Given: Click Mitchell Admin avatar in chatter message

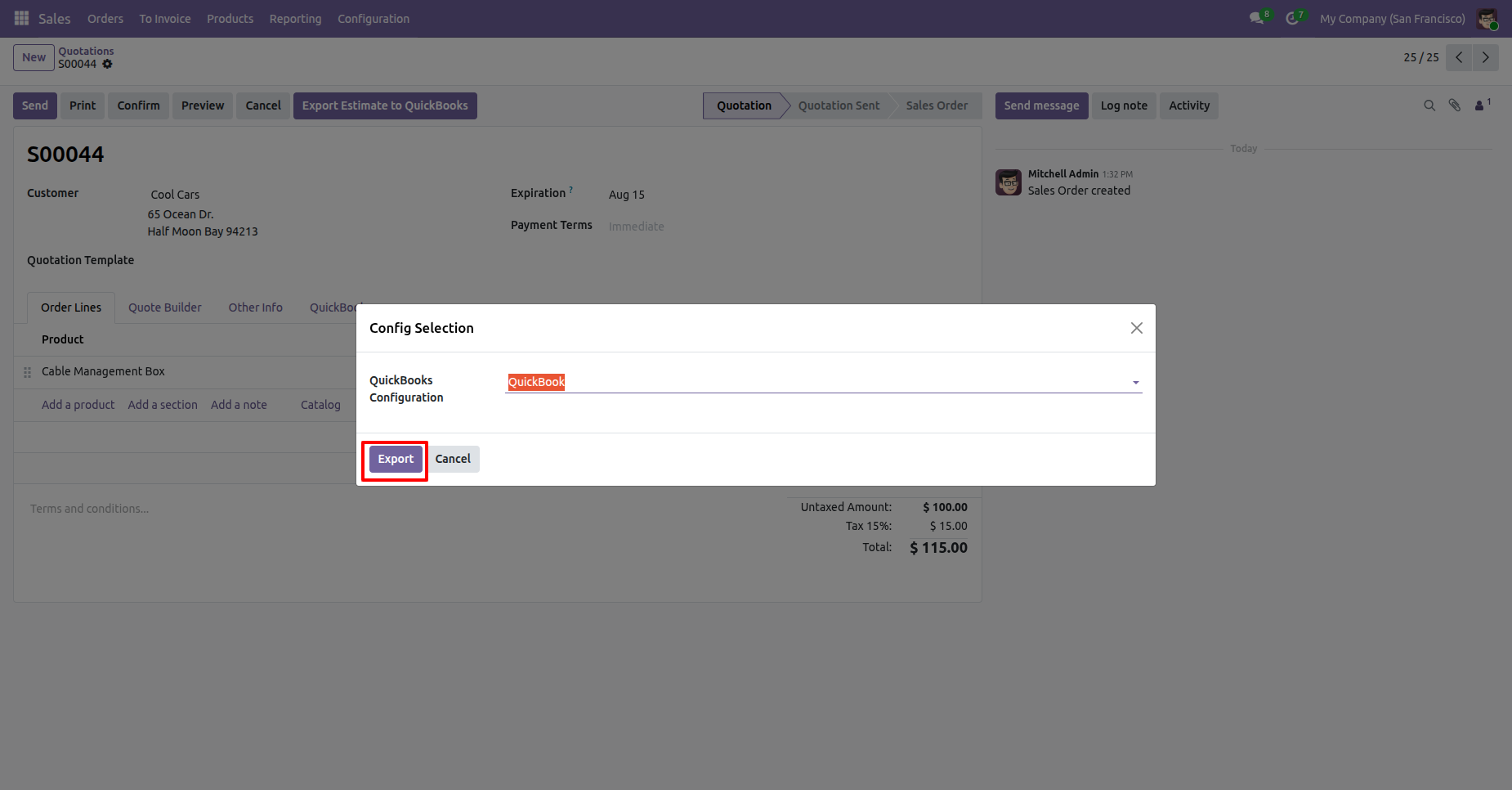Looking at the screenshot, I should (x=1009, y=182).
